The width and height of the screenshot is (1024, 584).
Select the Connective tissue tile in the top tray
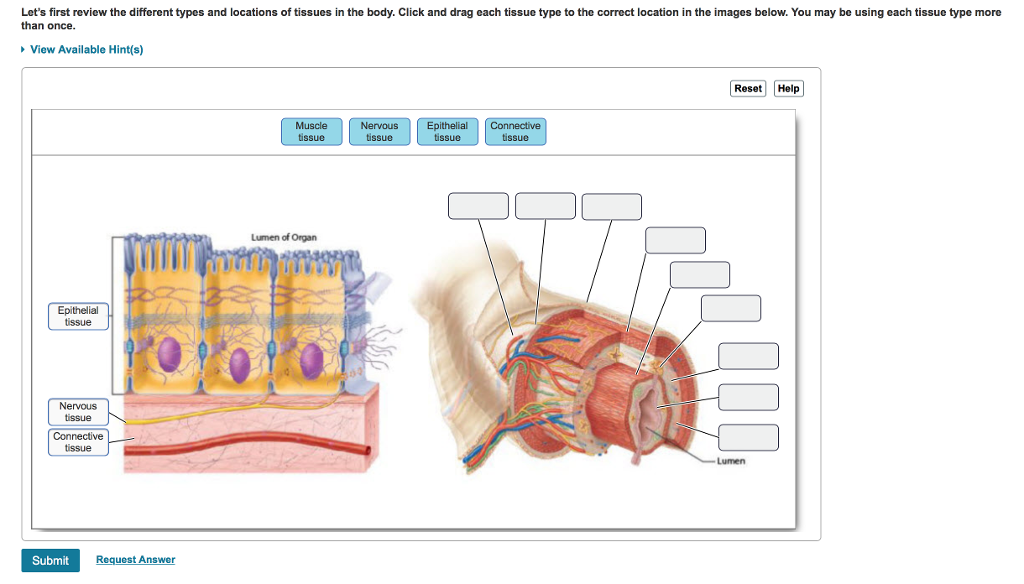[x=515, y=131]
